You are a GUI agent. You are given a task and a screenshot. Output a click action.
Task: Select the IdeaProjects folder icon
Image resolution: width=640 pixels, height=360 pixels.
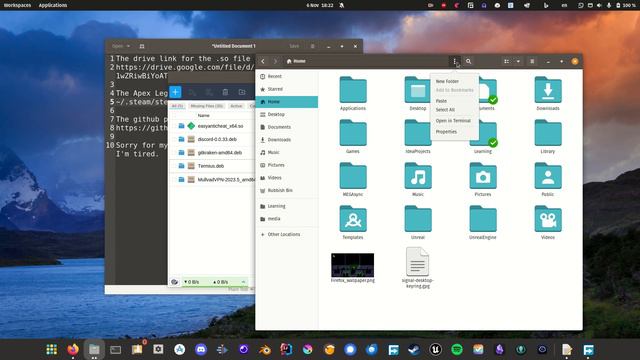(418, 133)
